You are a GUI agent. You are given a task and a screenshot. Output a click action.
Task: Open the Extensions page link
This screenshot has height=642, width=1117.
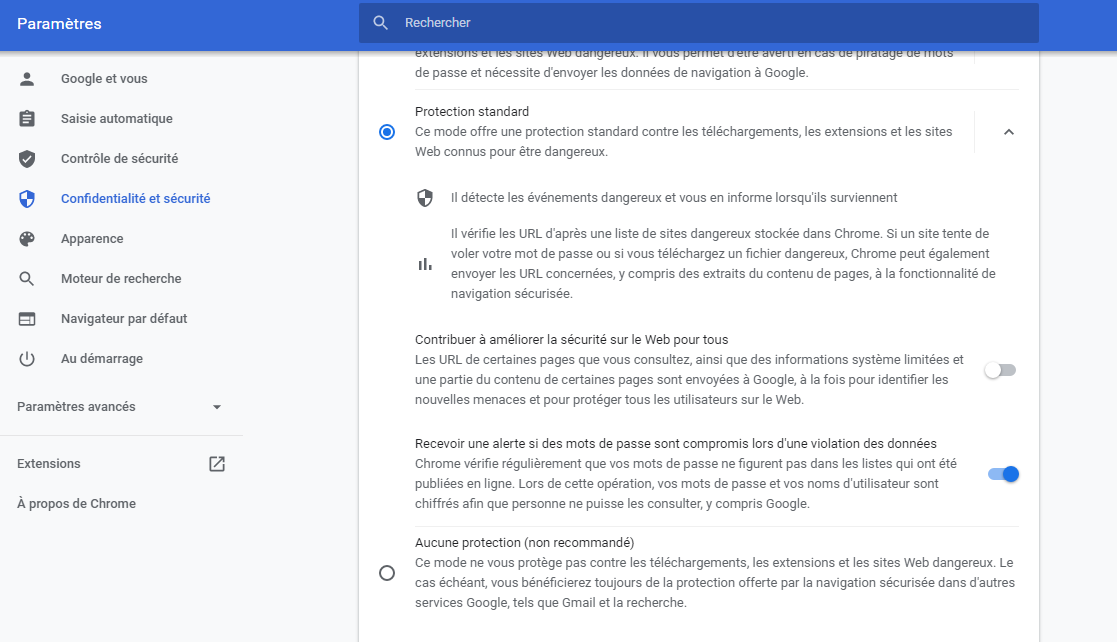tap(49, 464)
